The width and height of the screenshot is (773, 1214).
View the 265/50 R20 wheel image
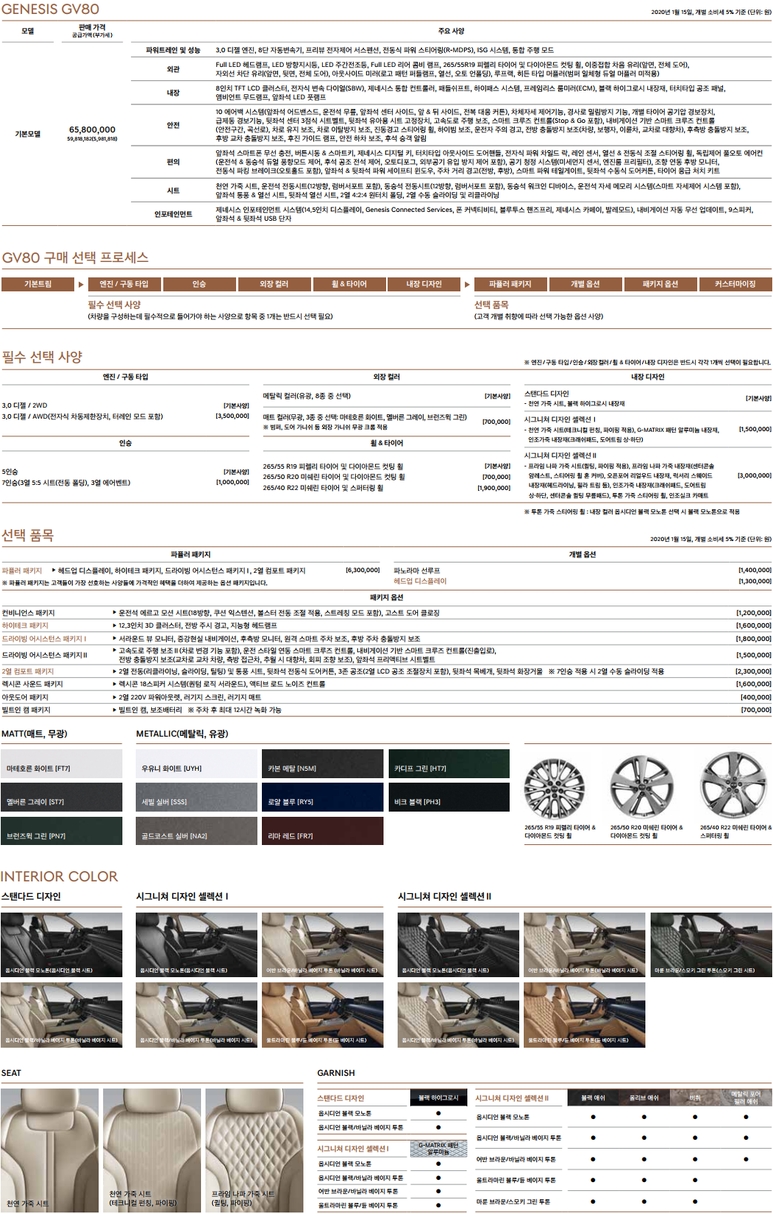(x=644, y=786)
